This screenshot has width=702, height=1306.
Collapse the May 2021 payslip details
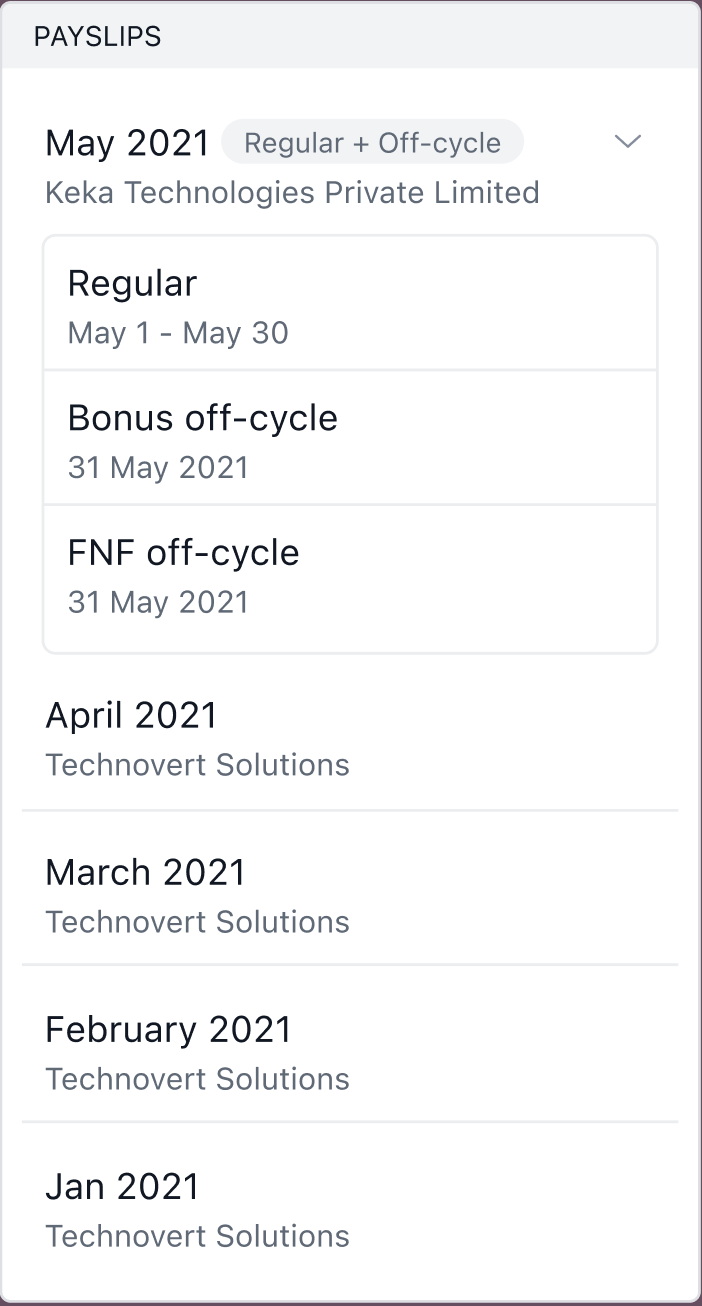tap(628, 142)
